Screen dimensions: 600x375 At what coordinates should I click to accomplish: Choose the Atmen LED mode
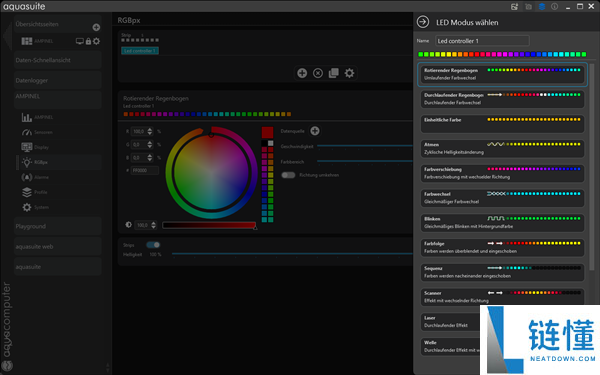(502, 148)
